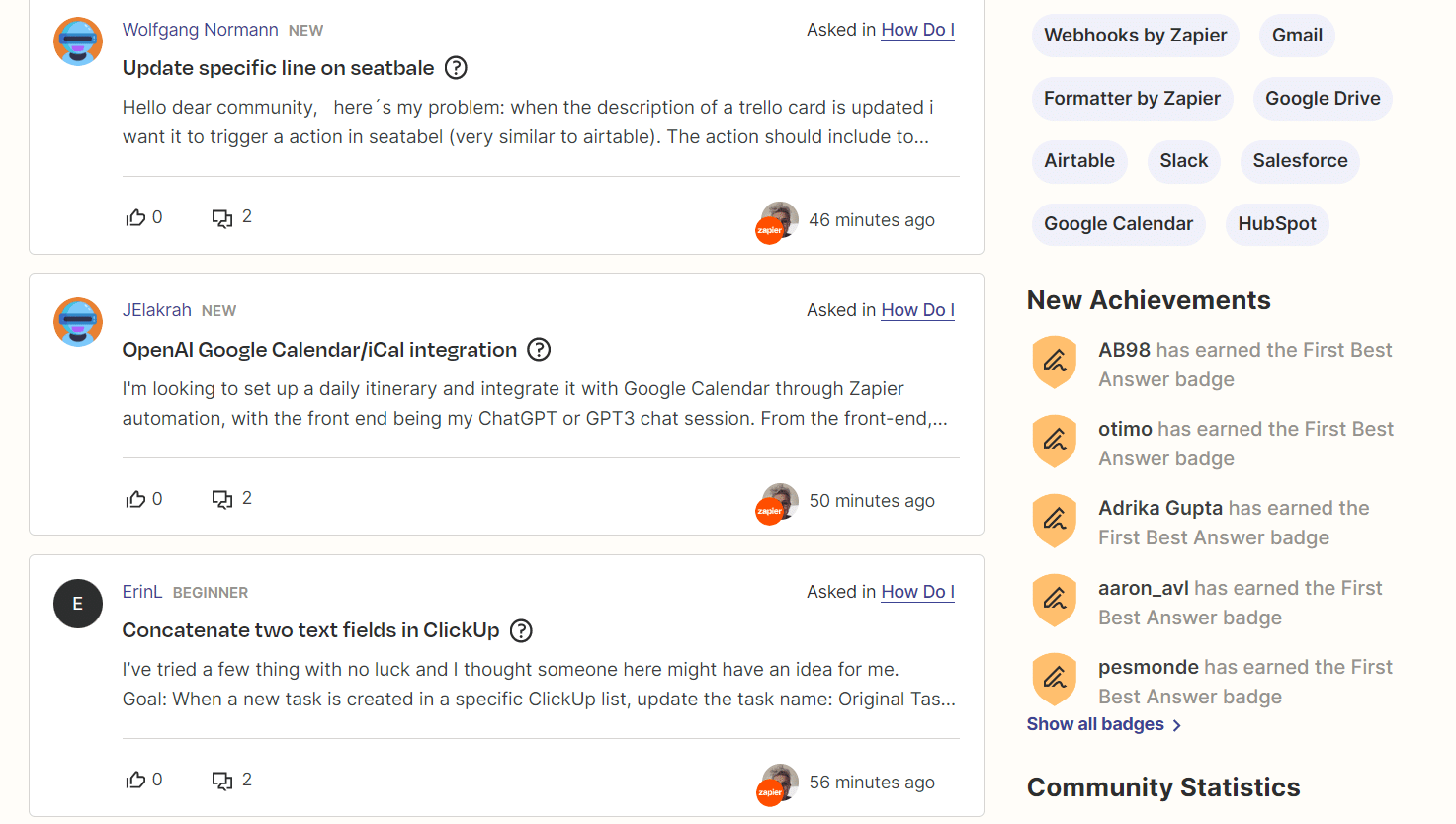Open comments on Wolfgang's seatbale post
Image resolution: width=1456 pixels, height=824 pixels.
(222, 217)
